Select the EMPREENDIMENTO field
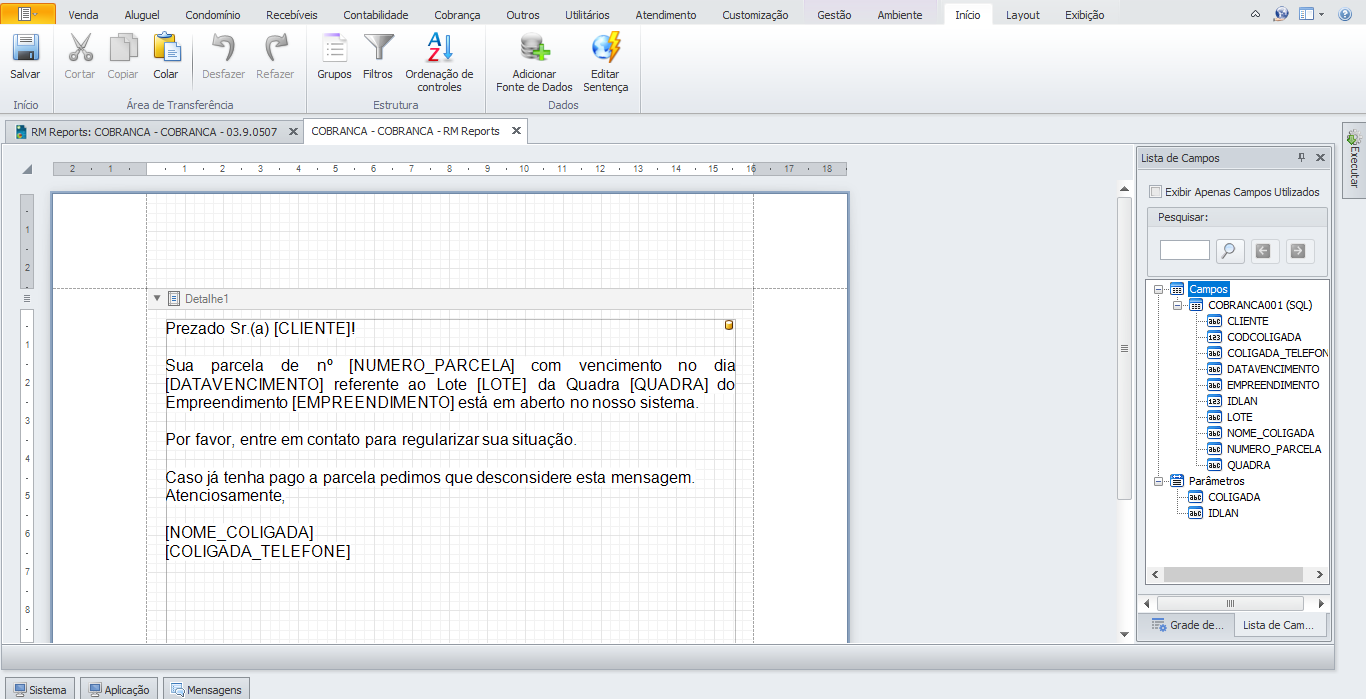This screenshot has width=1366, height=699. pyautogui.click(x=1273, y=385)
